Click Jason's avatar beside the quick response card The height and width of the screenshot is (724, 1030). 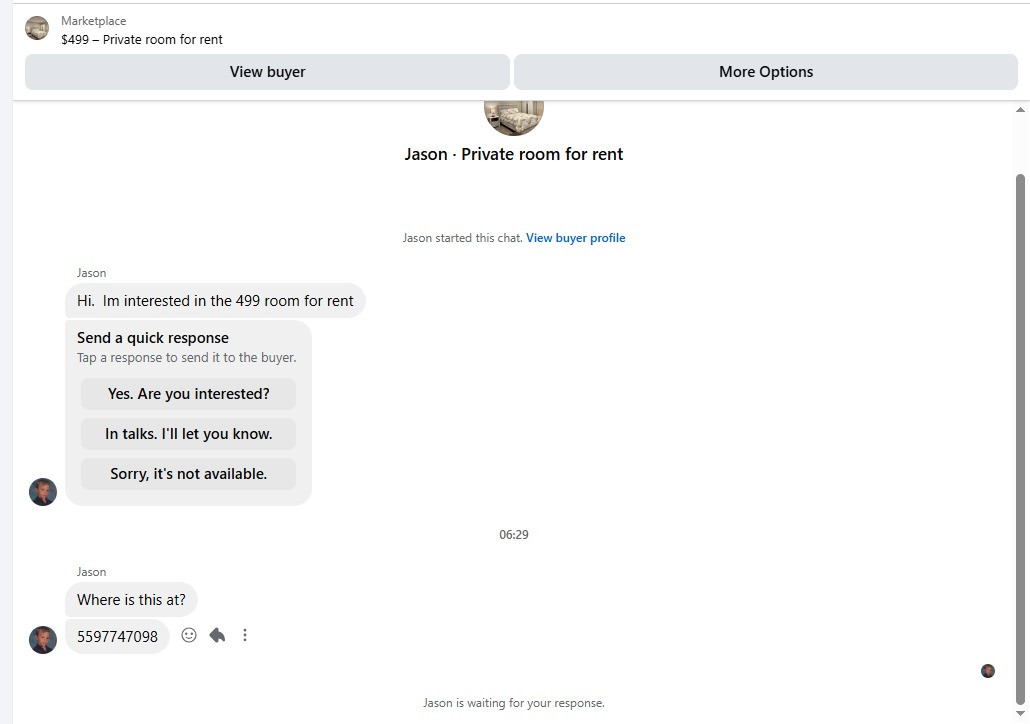(43, 492)
